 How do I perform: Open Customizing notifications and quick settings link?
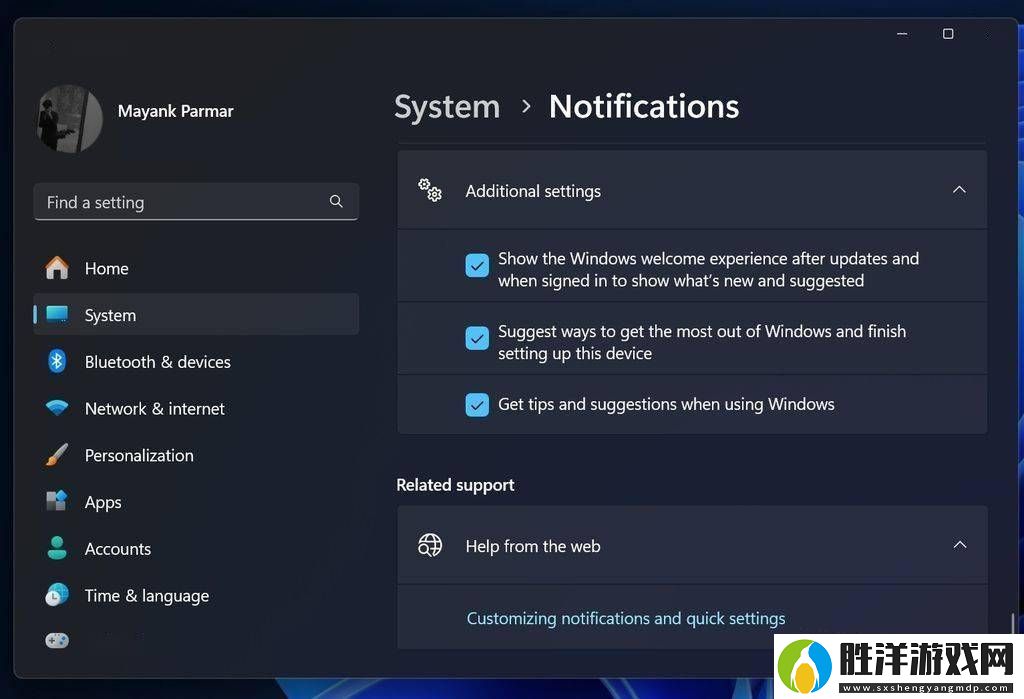point(626,618)
